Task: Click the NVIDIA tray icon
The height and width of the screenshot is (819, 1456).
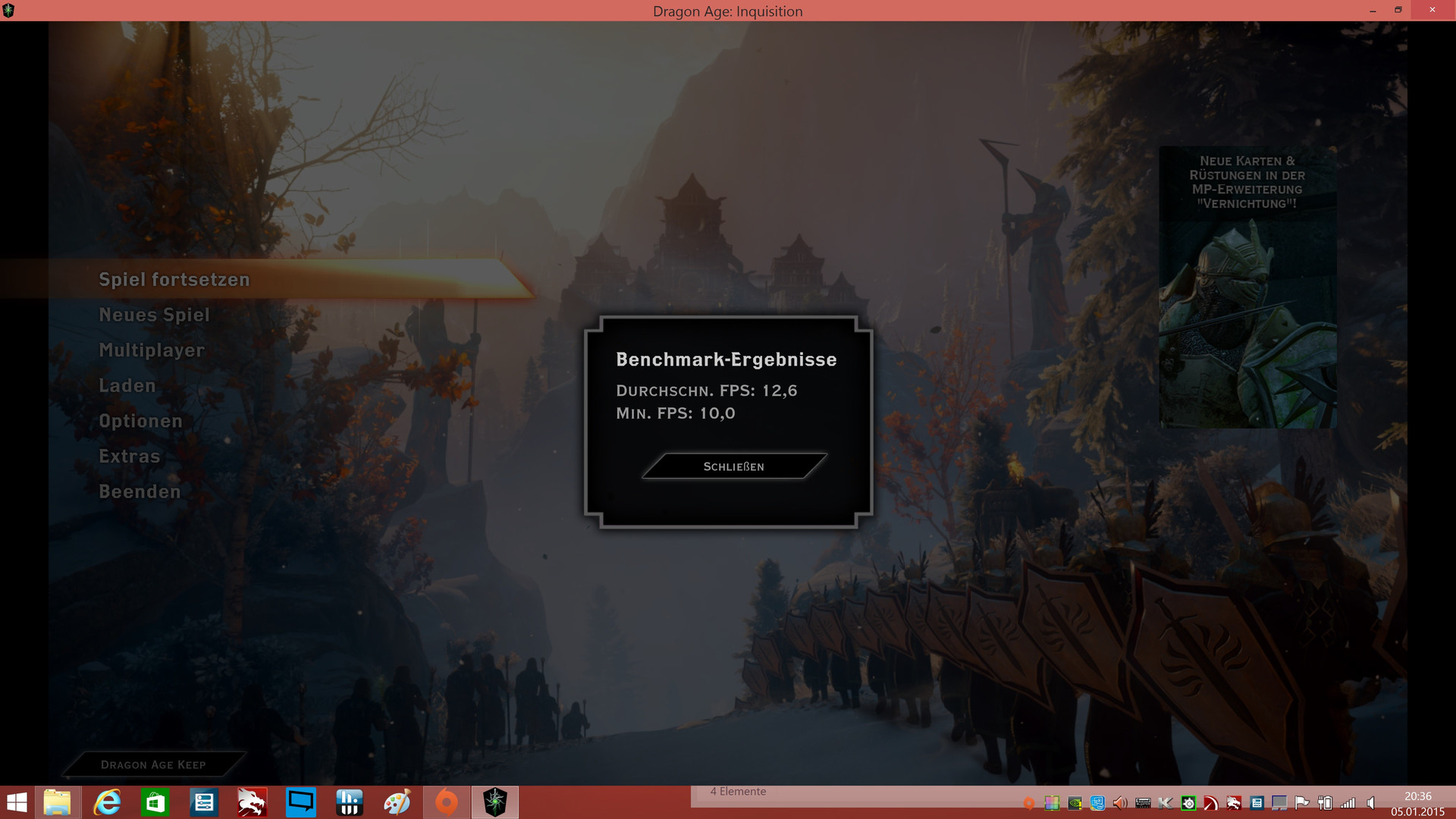Action: (1075, 803)
